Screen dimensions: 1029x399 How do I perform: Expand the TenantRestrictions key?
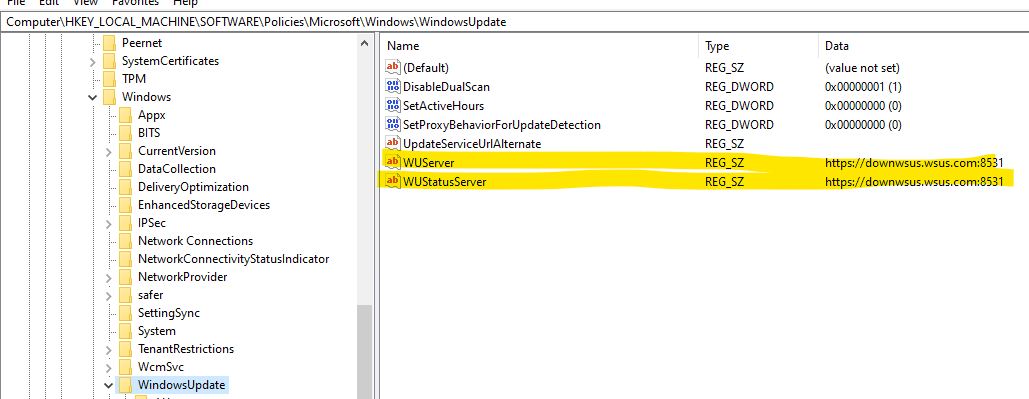tap(108, 349)
